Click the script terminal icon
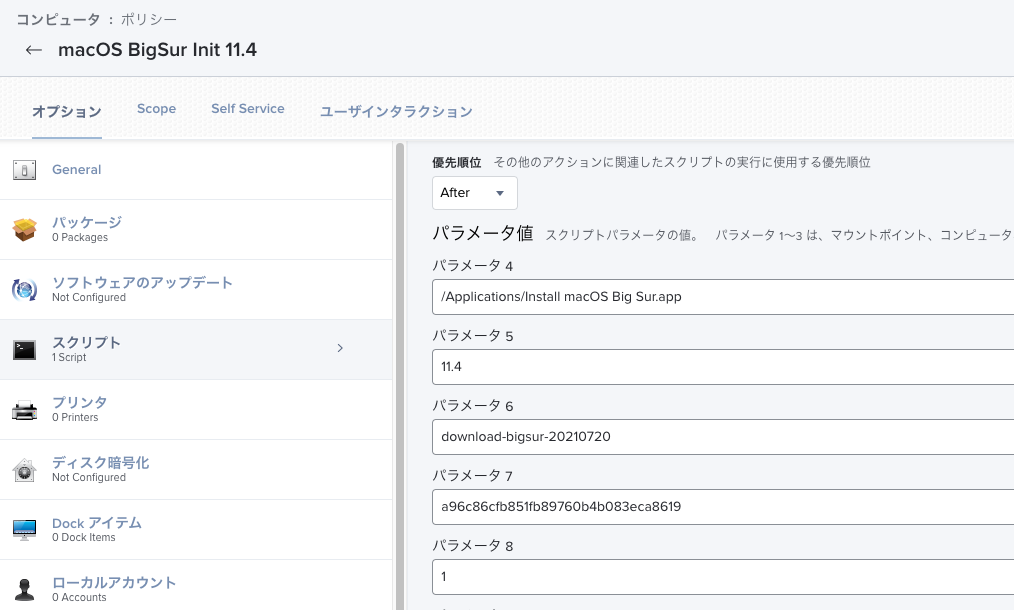Screen dimensions: 1014x610 [25, 350]
